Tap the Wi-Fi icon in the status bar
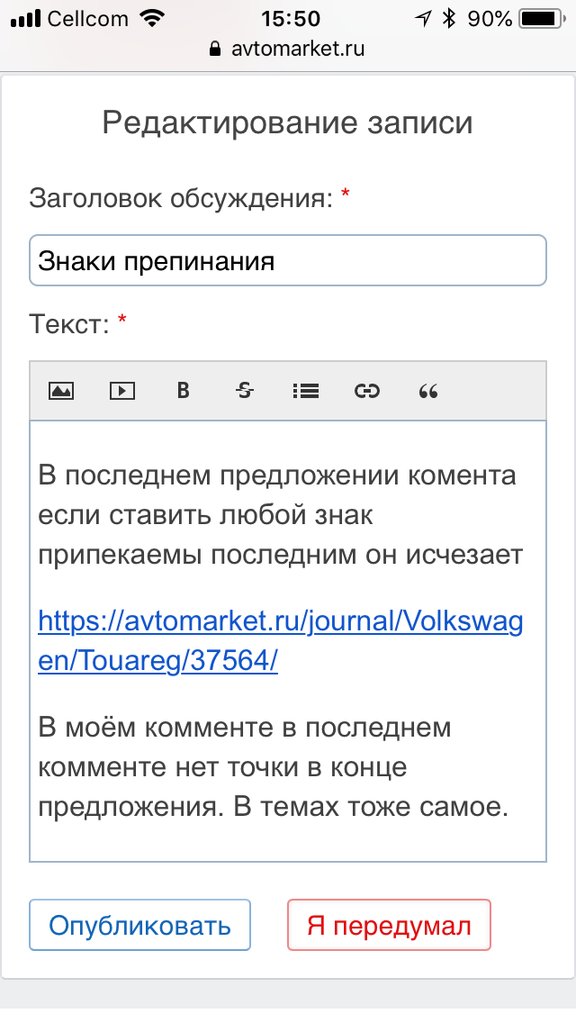The image size is (576, 1023). 153,19
